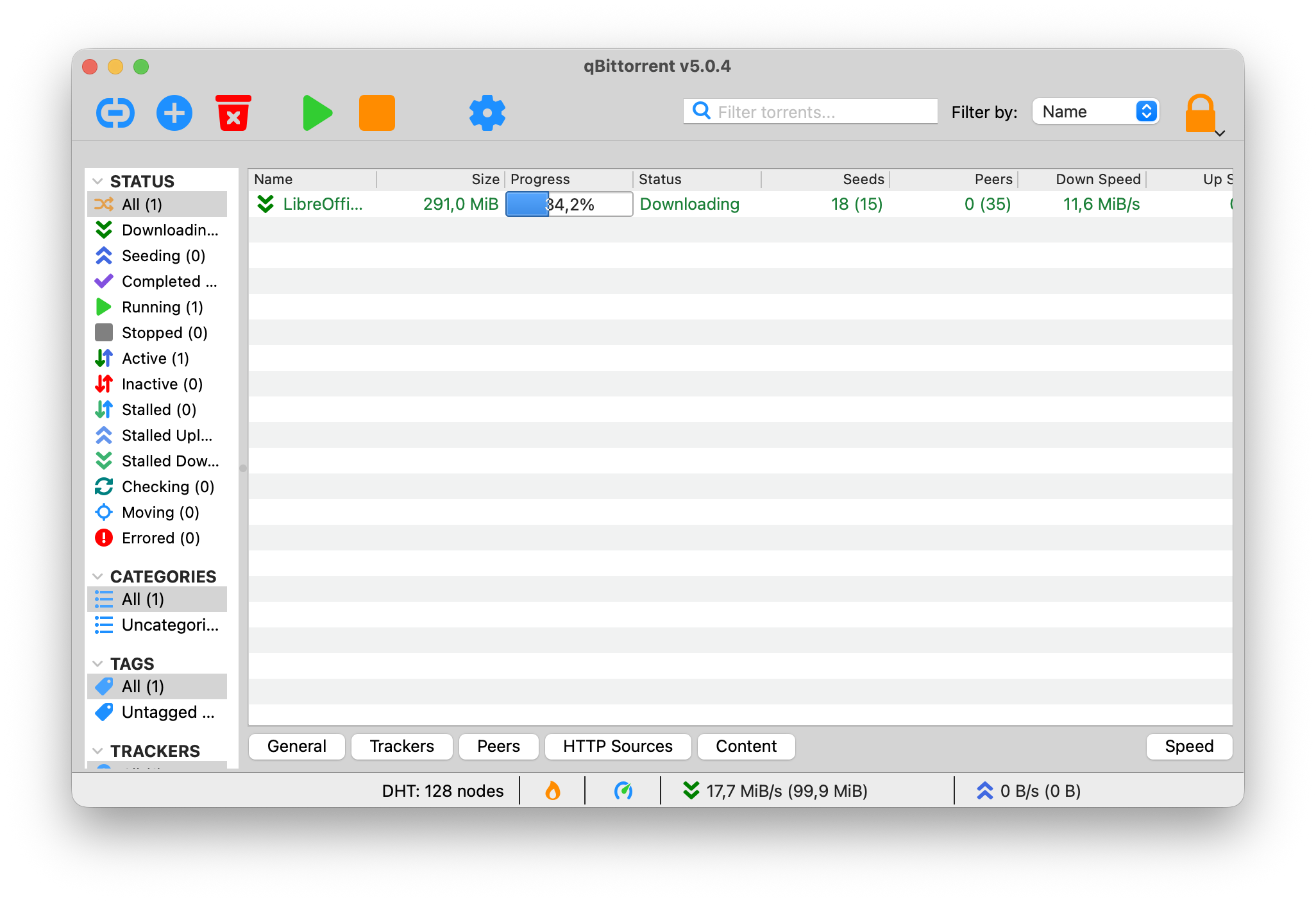Sort torrents by the Seeds column header

coord(825,180)
